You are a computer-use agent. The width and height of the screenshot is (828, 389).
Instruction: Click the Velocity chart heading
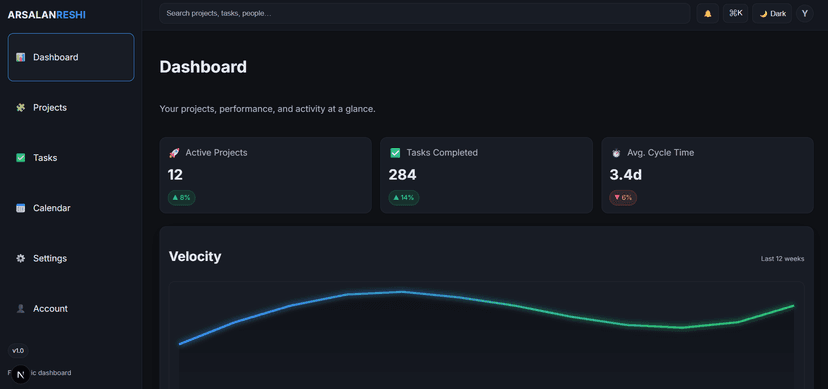click(x=195, y=257)
